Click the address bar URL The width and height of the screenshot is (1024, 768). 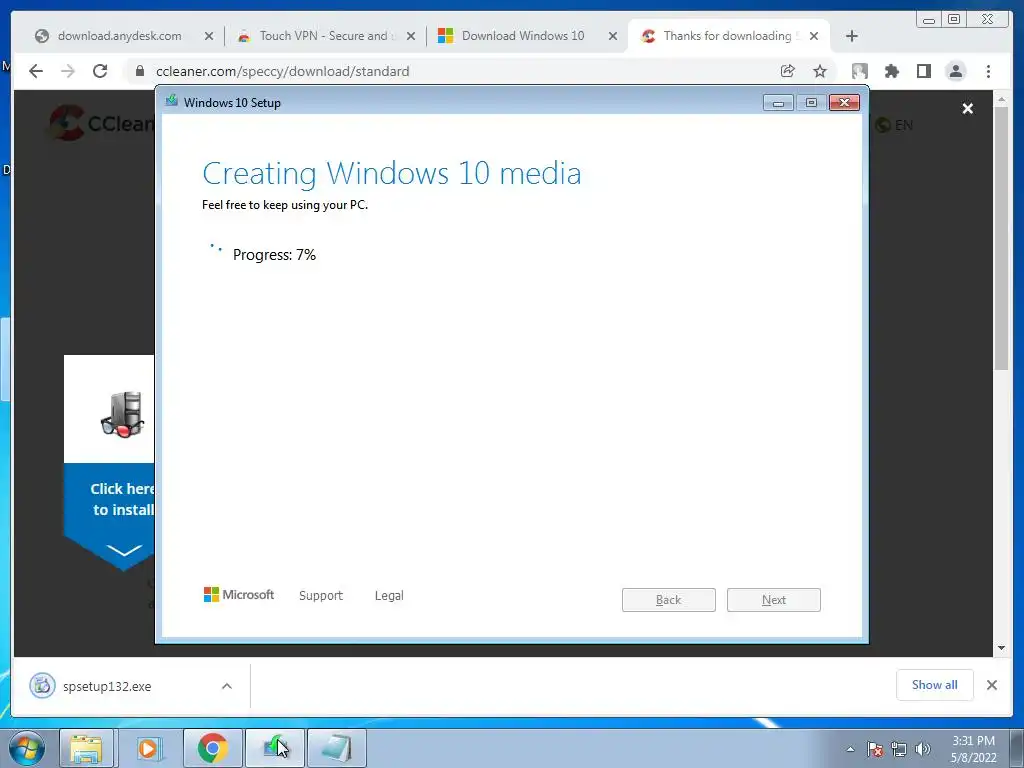(283, 71)
